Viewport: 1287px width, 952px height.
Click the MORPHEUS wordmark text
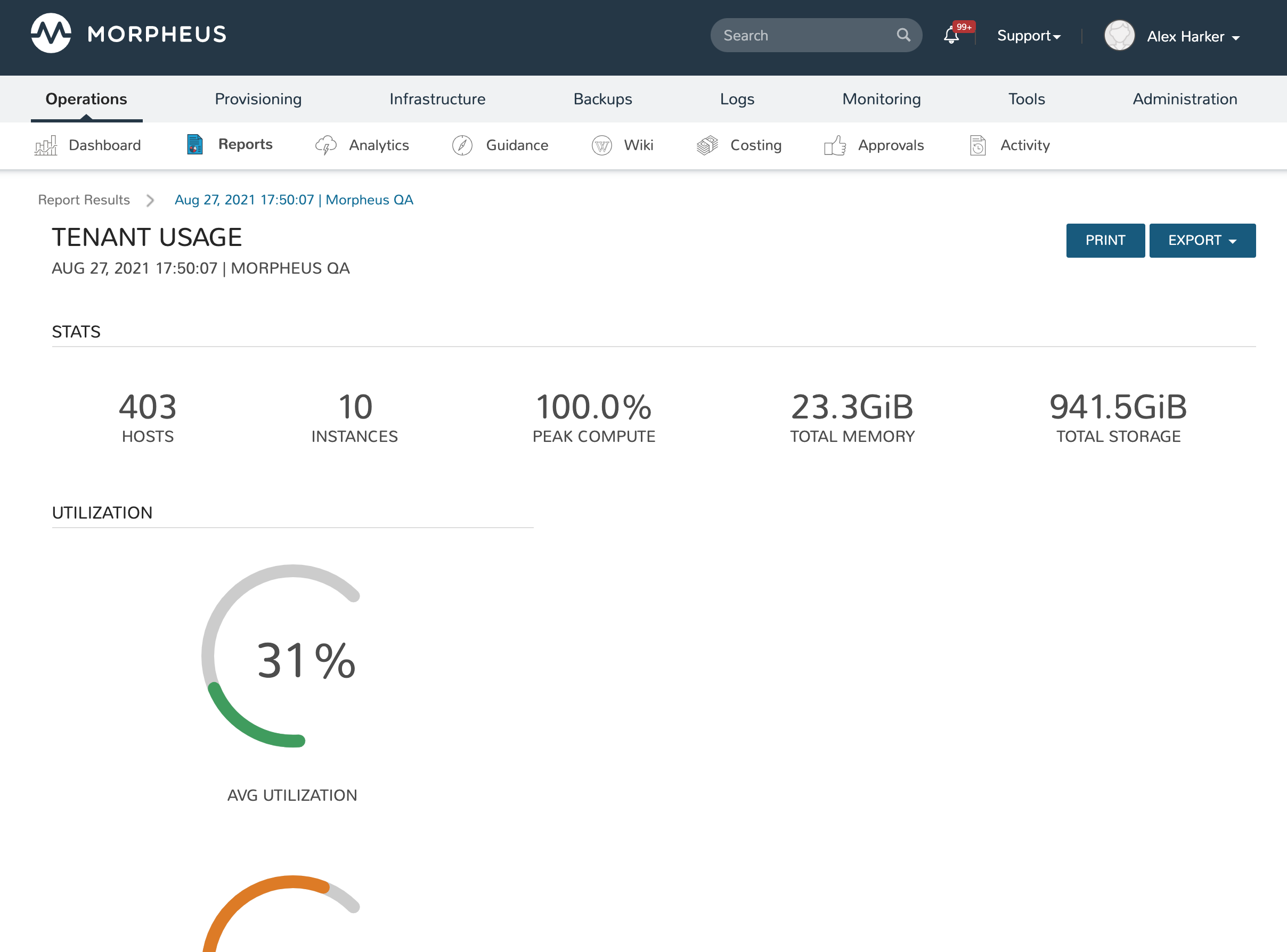(157, 35)
